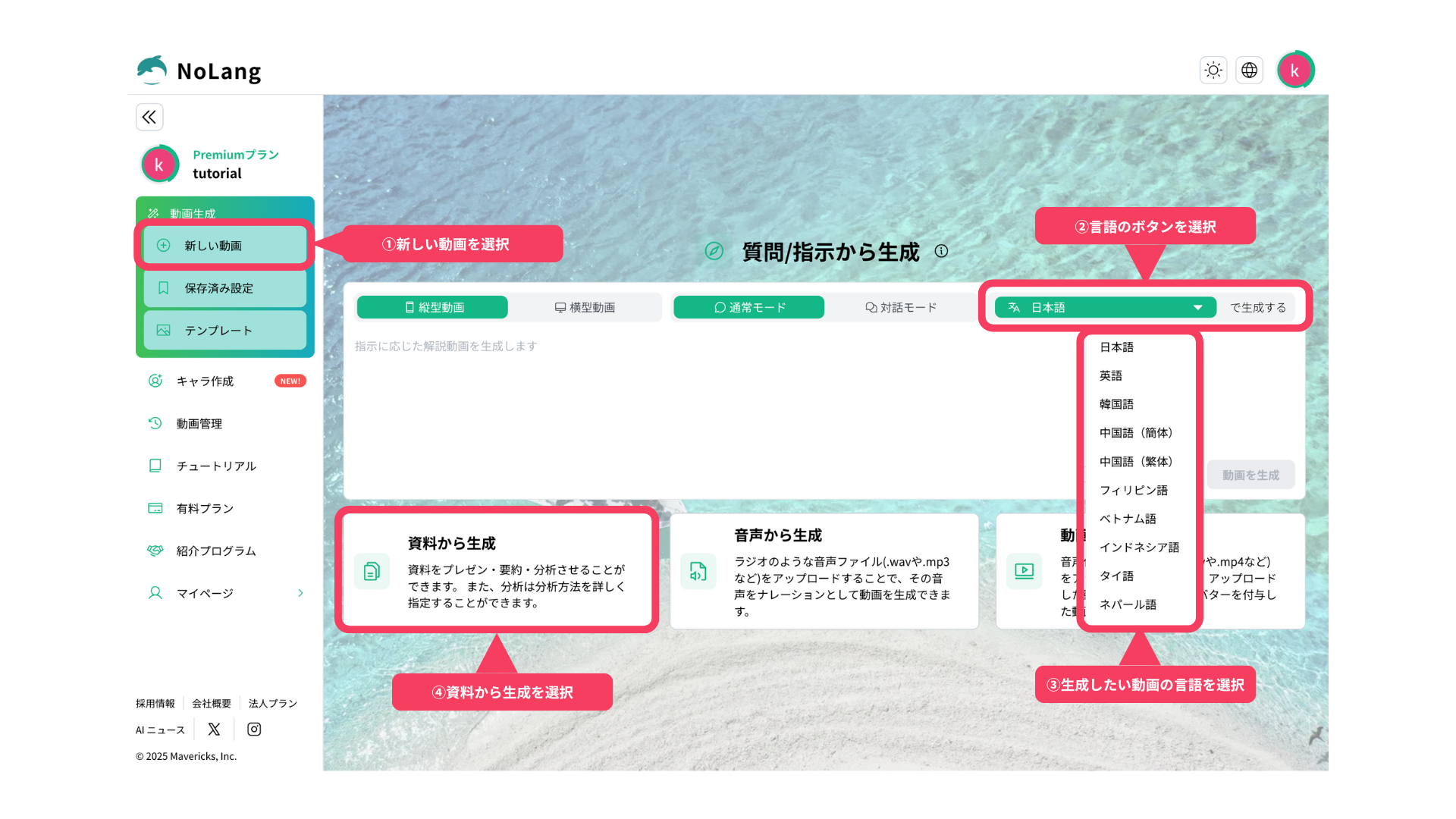Screen dimensions: 1456x819
Task: Open the 日本語 language dropdown
Action: coord(1105,307)
